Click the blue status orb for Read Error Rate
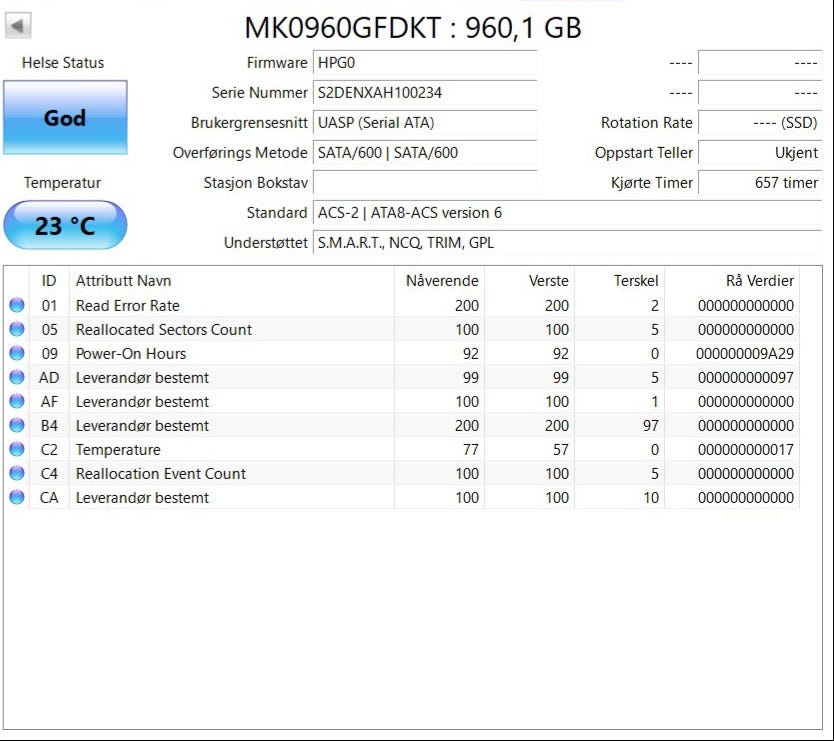The width and height of the screenshot is (834, 741). (17, 305)
